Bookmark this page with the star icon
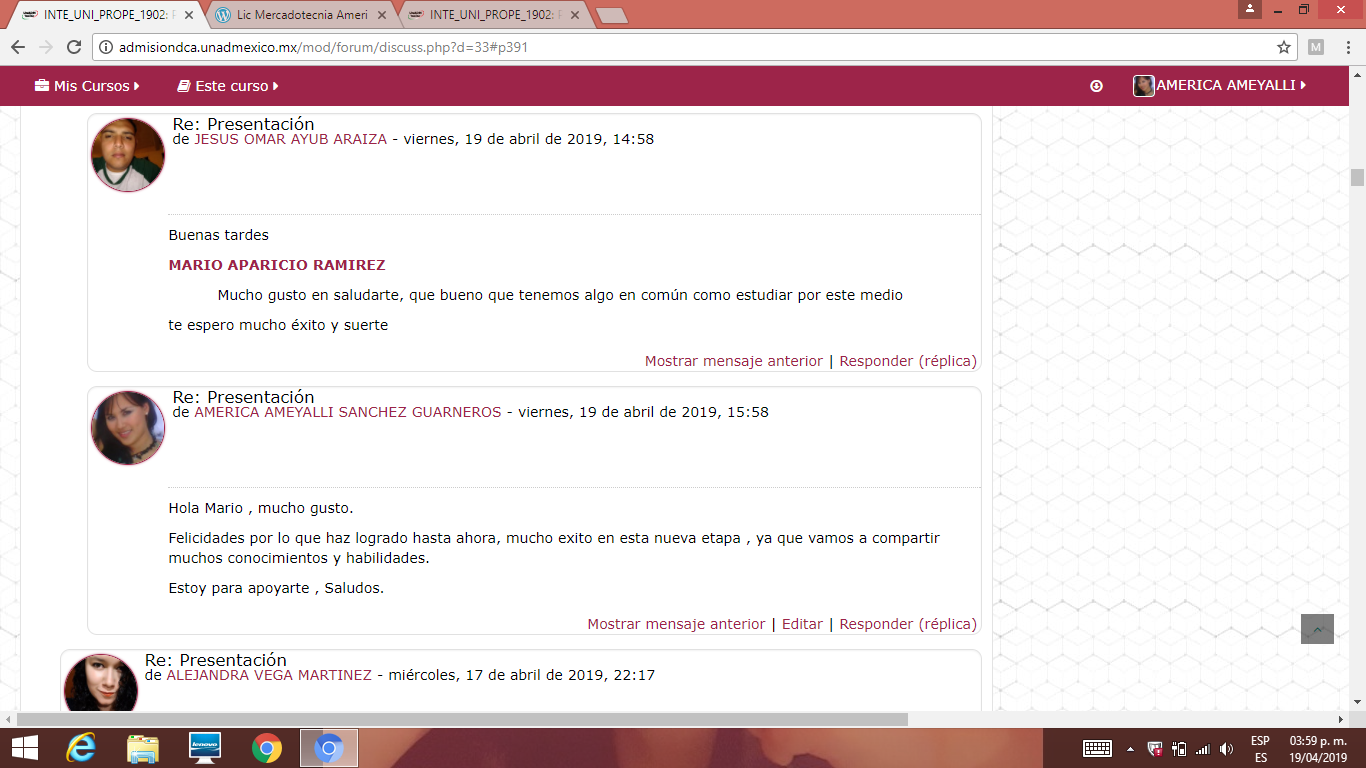The image size is (1366, 768). coord(1284,47)
